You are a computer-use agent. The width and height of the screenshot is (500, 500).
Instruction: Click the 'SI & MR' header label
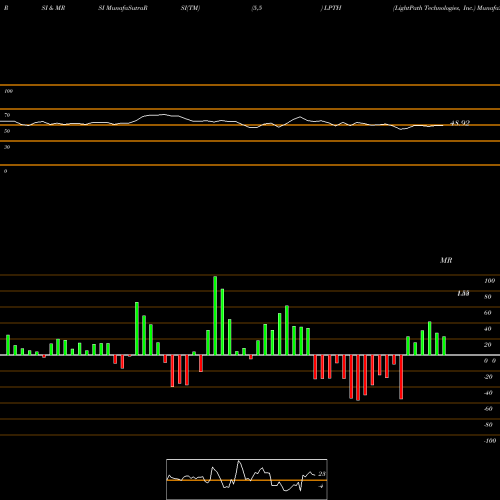click(53, 8)
